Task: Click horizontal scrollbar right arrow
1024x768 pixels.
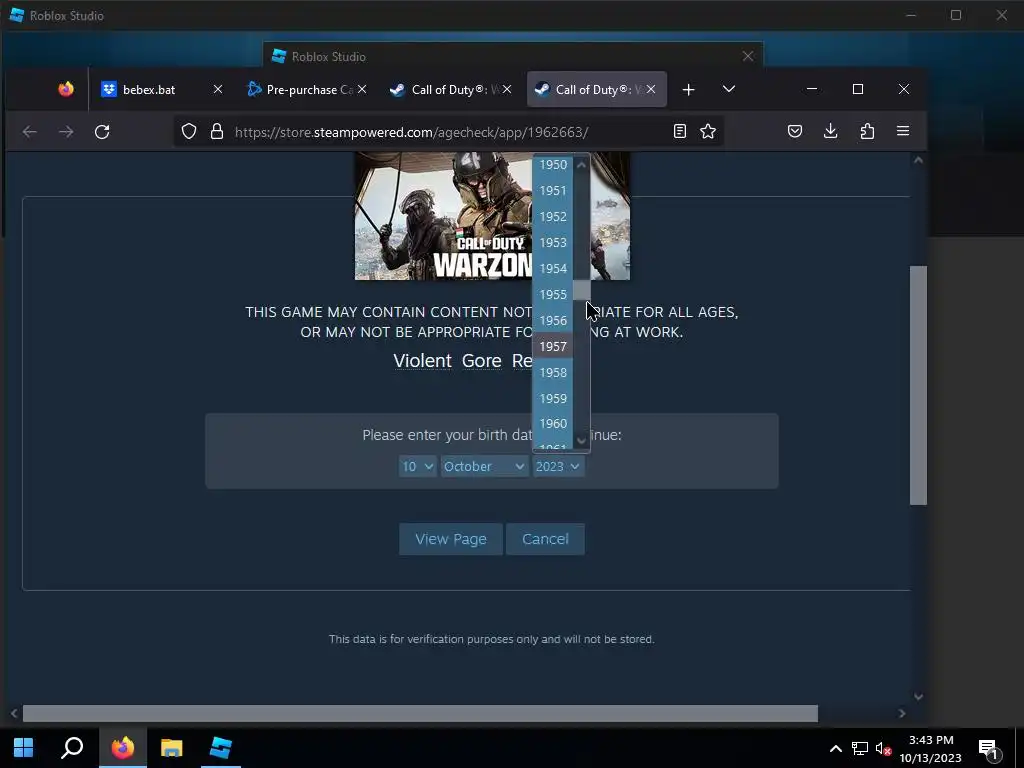Action: pyautogui.click(x=902, y=714)
